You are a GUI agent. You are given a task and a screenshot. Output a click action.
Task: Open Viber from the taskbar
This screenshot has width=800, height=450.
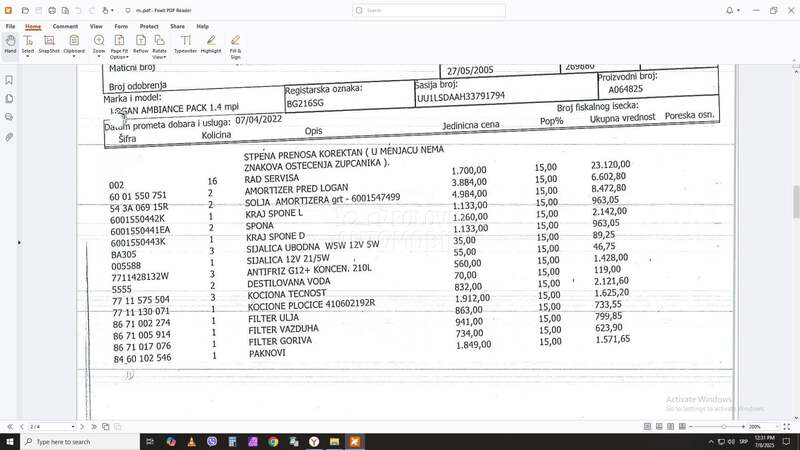[x=212, y=442]
